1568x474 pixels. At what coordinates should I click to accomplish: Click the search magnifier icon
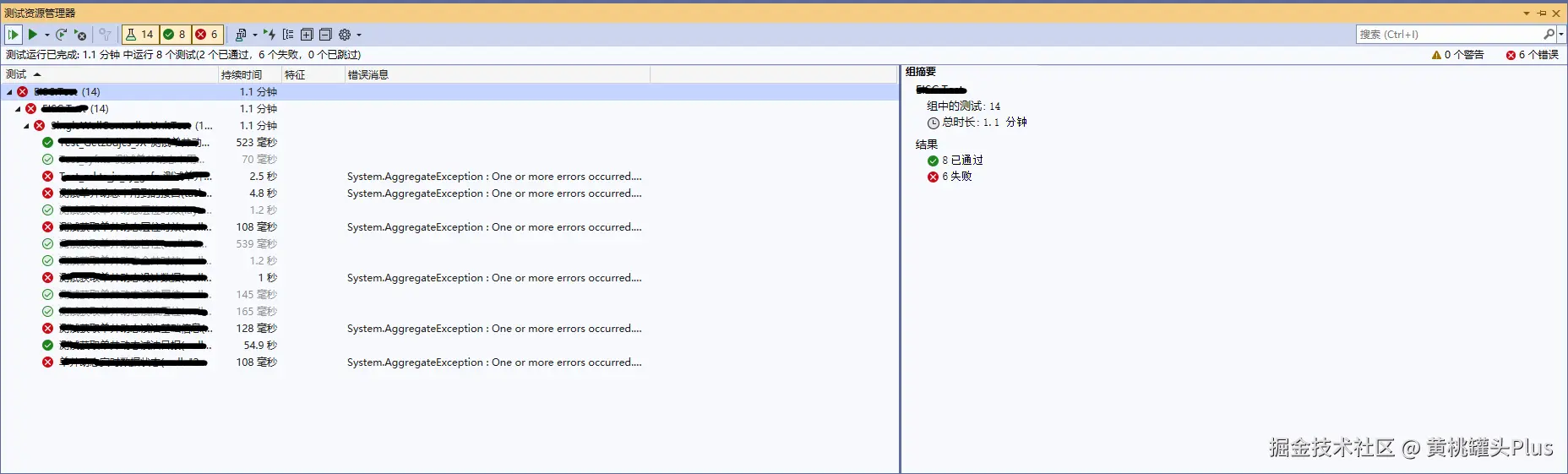tap(1549, 35)
